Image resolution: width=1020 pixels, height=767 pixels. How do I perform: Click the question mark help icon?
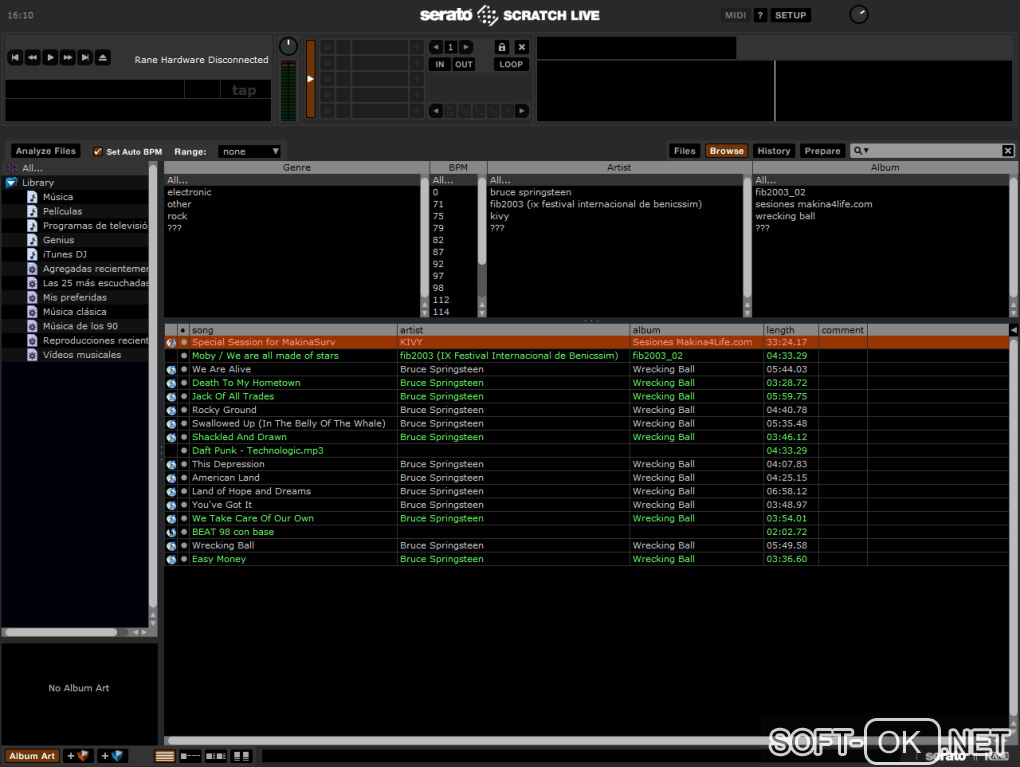point(760,15)
